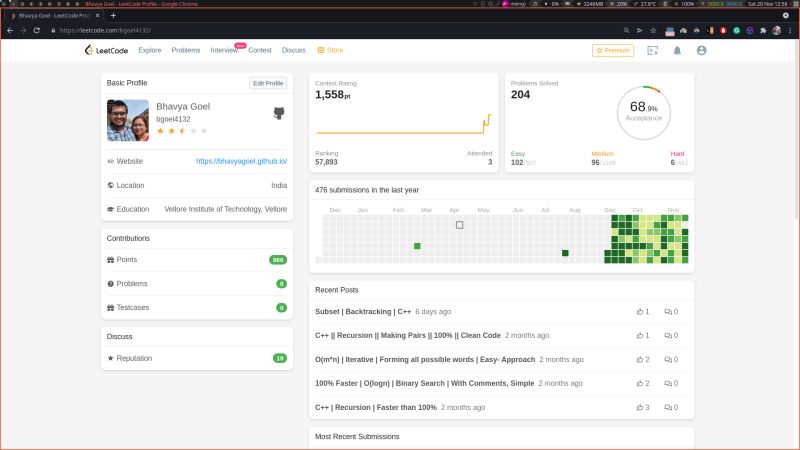Click the green March square in heatmap
Image resolution: width=800 pixels, height=450 pixels.
click(x=417, y=246)
